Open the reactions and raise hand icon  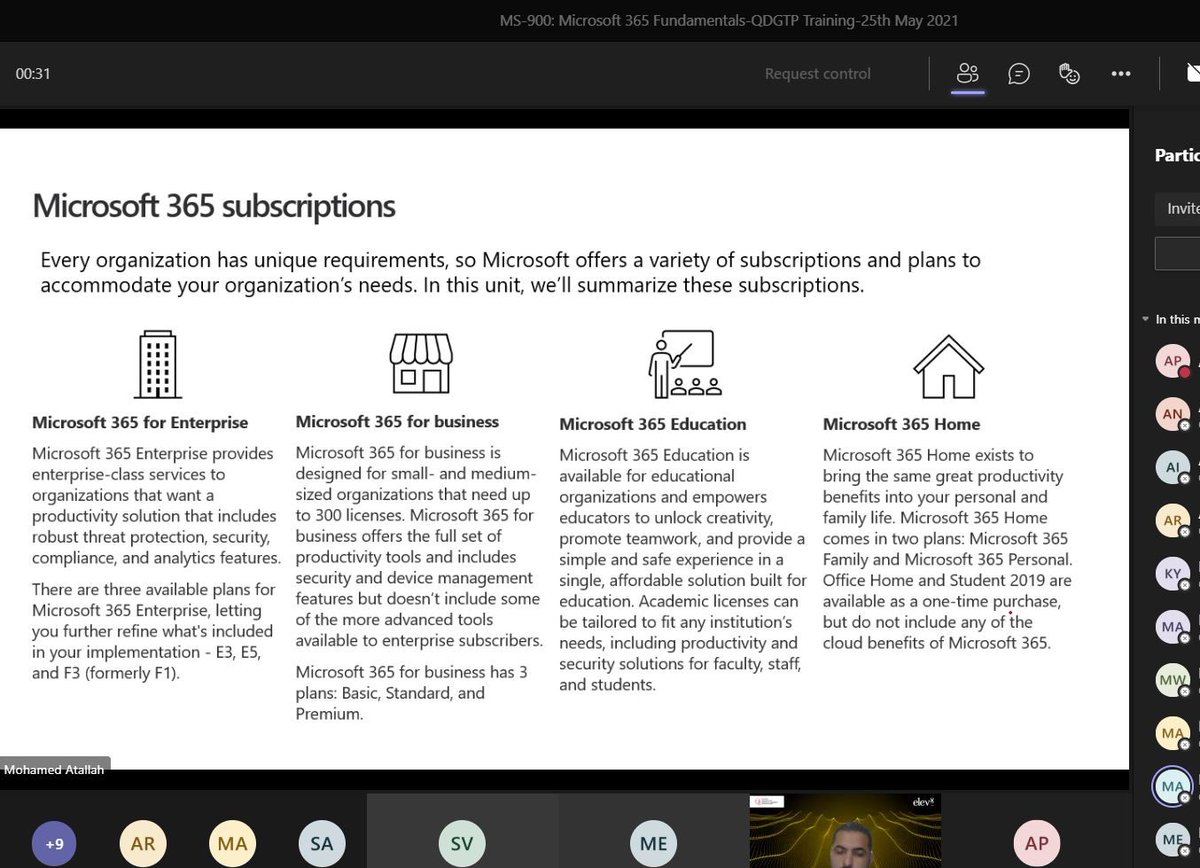[1070, 73]
